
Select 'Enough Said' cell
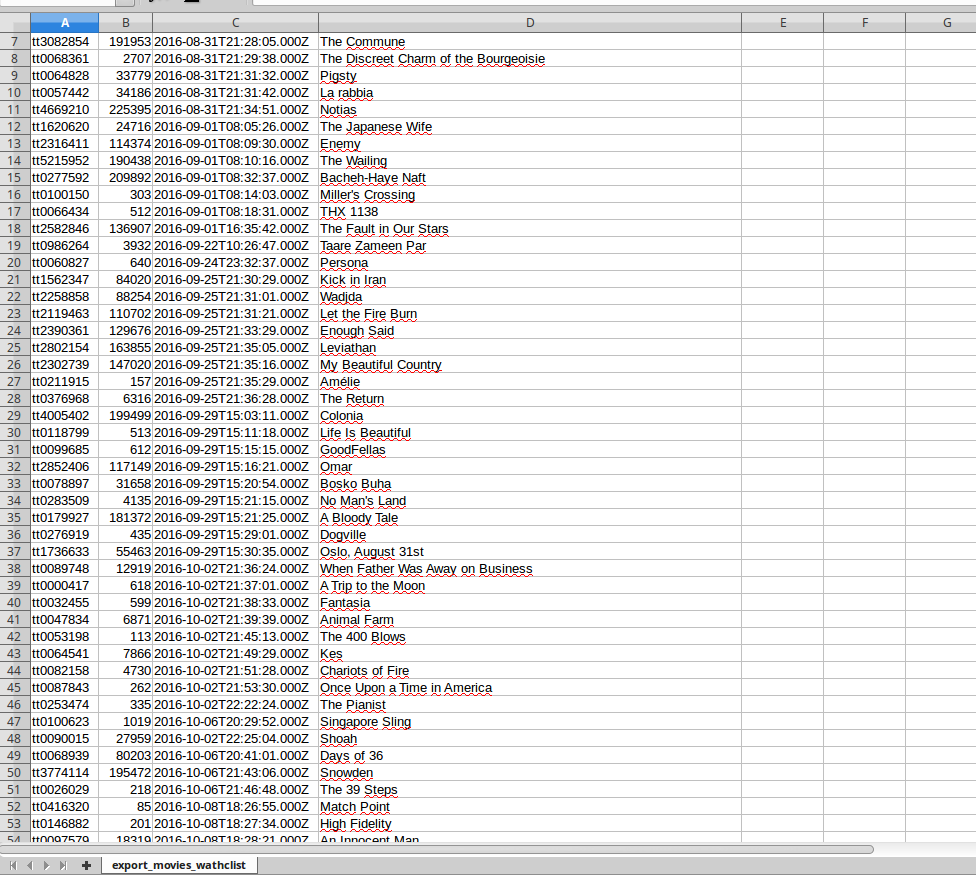pos(530,330)
